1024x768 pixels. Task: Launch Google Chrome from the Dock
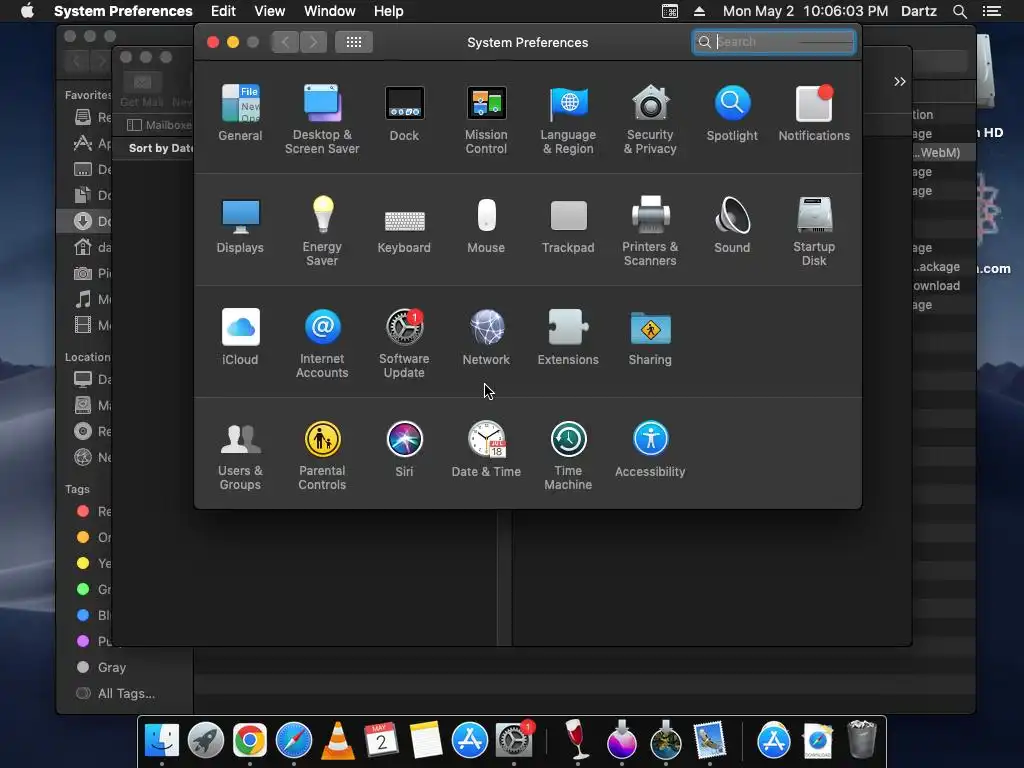click(249, 741)
